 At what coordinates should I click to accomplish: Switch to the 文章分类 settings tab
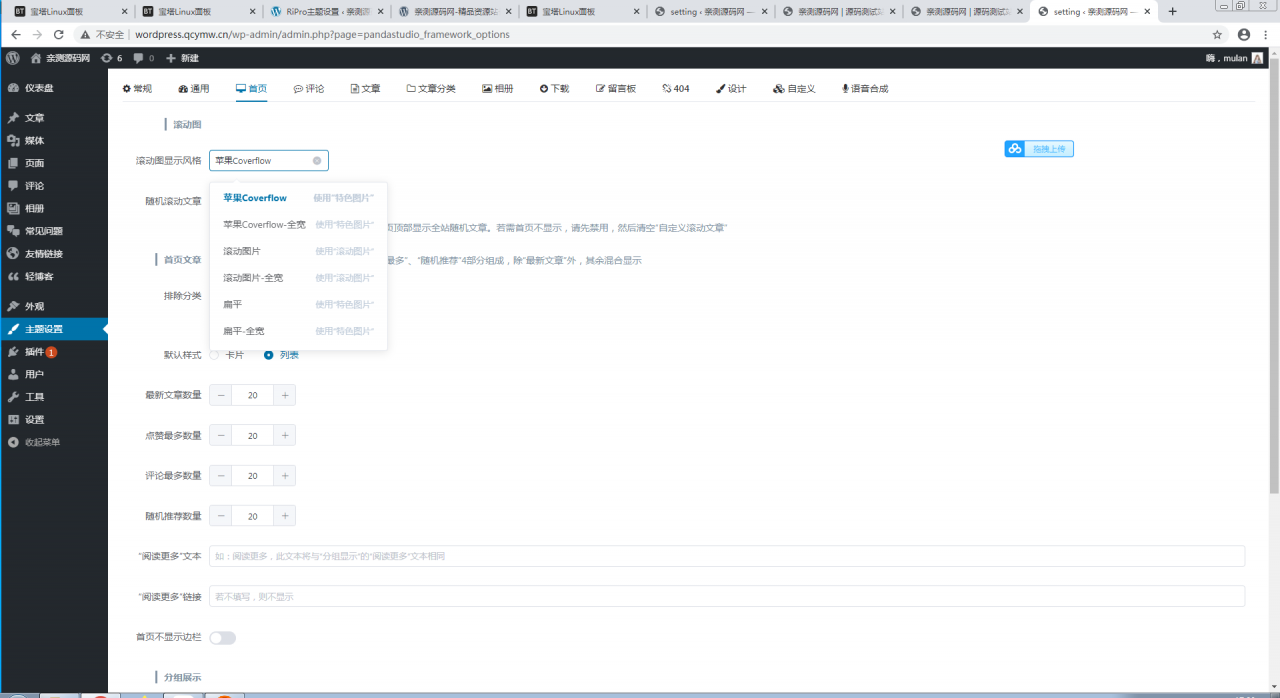click(431, 88)
